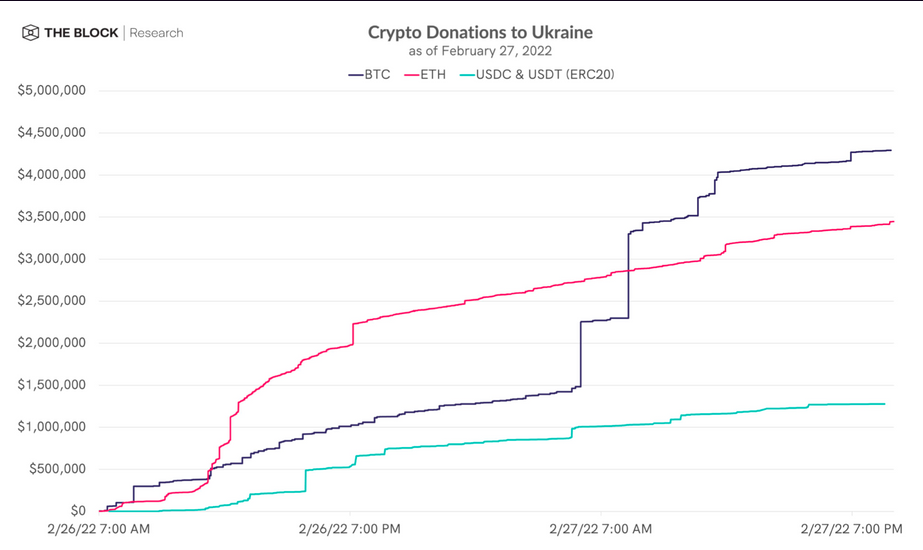This screenshot has height=550, width=923.
Task: Click the Crypto Donations to Ukraine title
Action: (480, 32)
